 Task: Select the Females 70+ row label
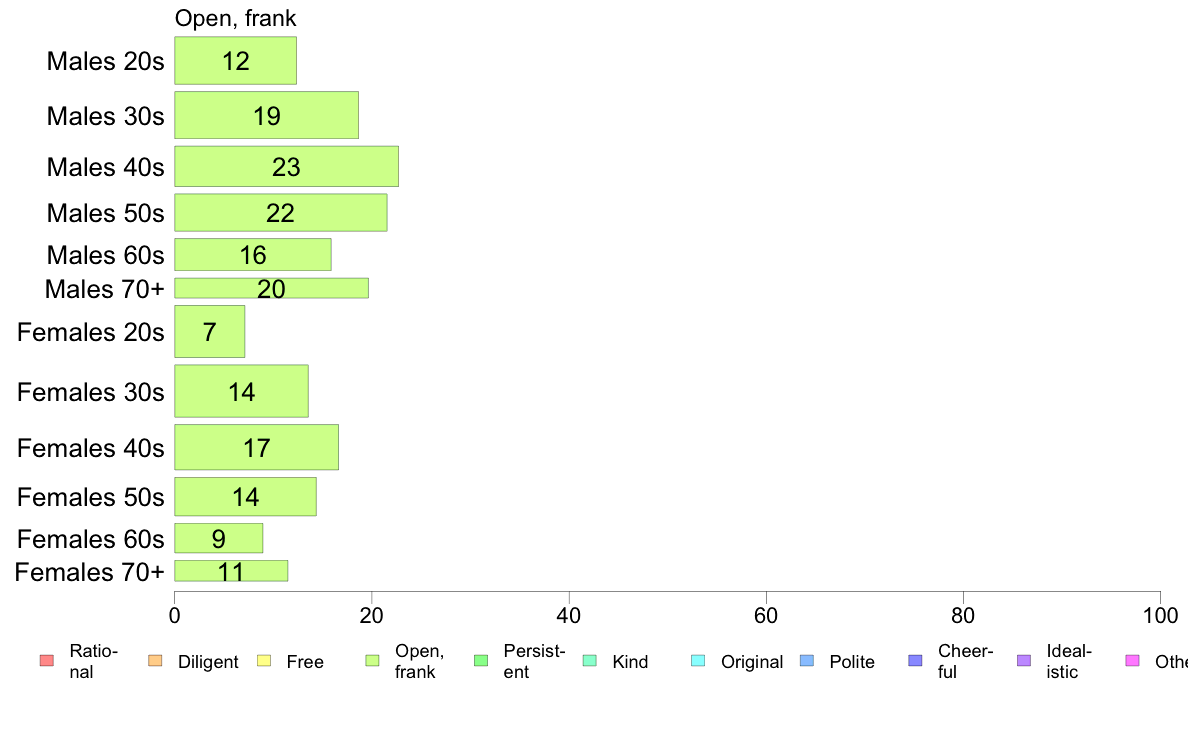(89, 572)
